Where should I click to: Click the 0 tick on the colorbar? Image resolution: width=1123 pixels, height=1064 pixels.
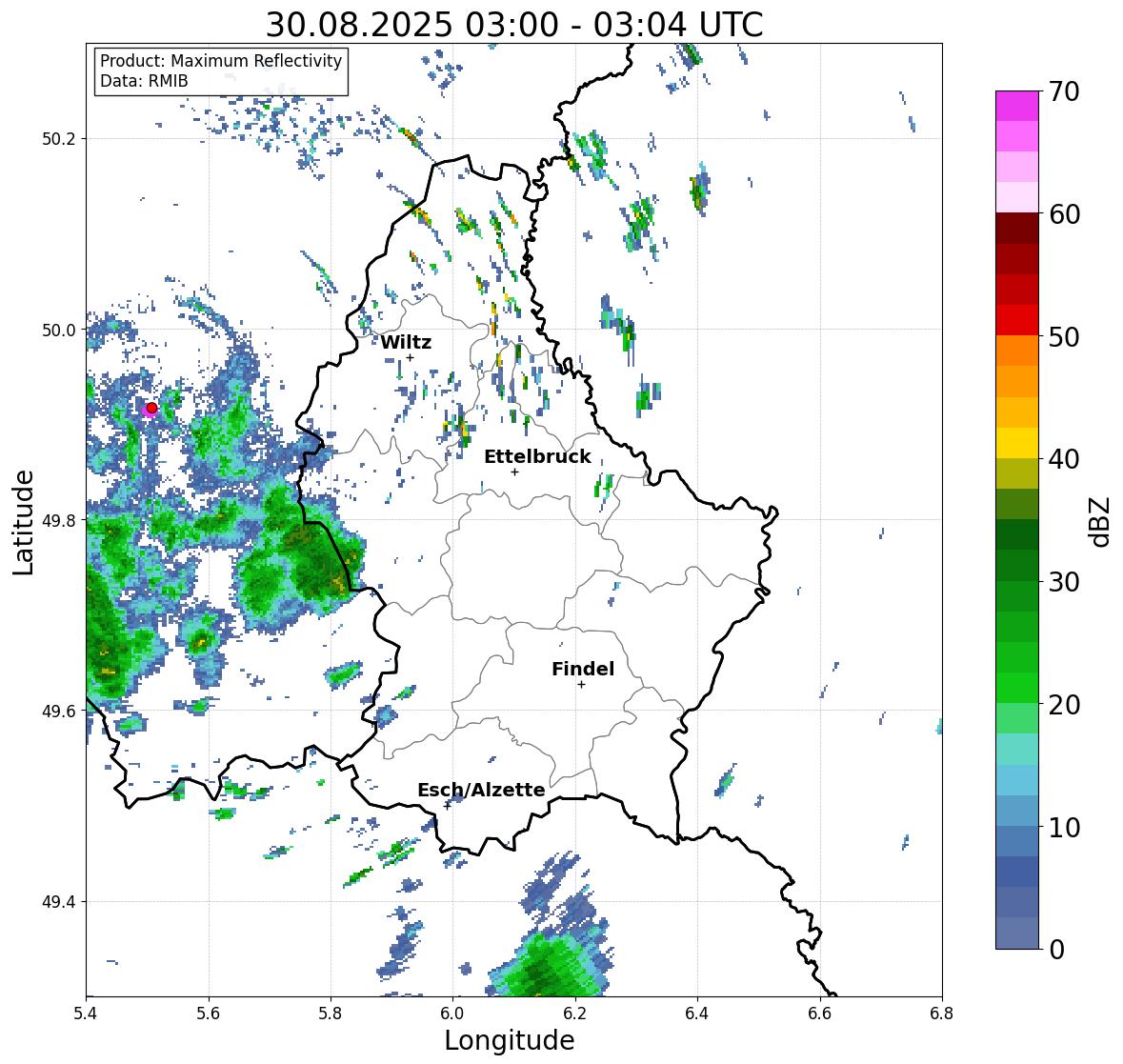[1056, 950]
